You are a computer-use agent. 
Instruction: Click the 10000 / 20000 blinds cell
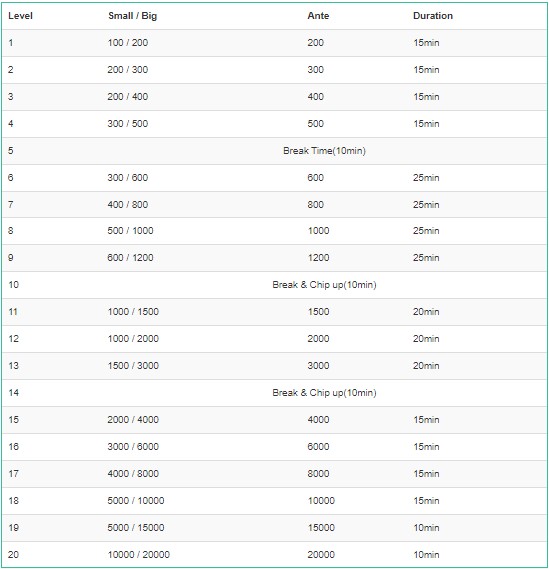coord(139,555)
